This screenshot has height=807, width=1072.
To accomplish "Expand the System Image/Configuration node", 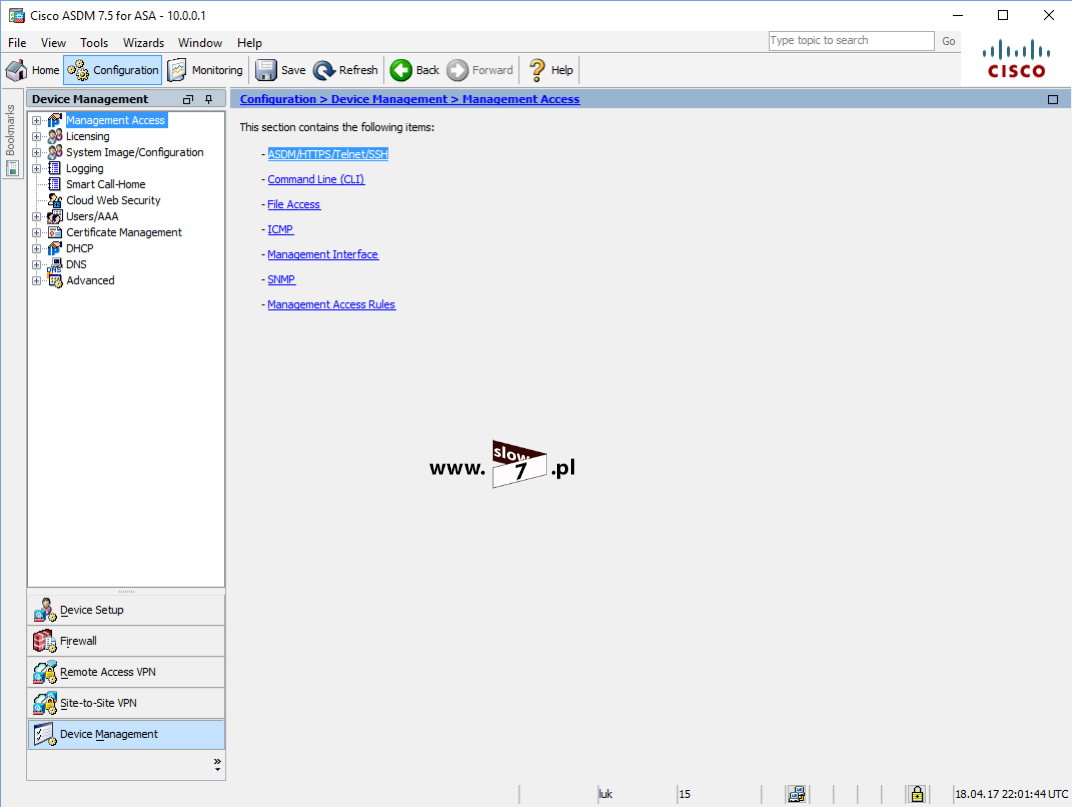I will [36, 152].
